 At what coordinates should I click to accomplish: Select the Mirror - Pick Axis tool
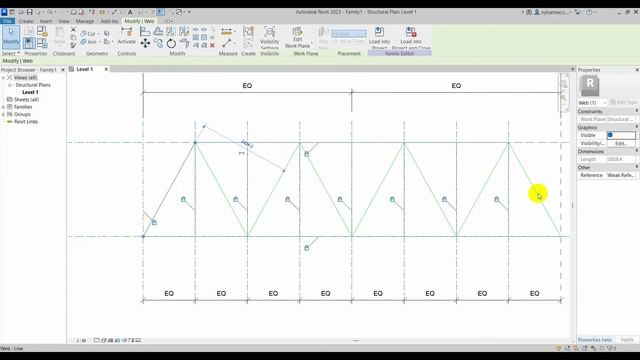click(171, 31)
